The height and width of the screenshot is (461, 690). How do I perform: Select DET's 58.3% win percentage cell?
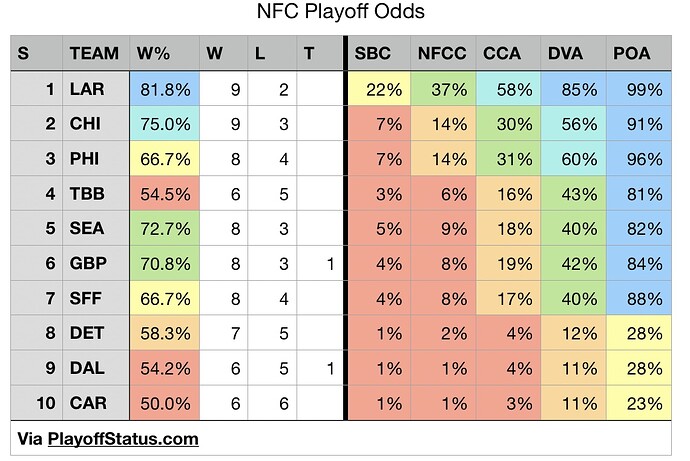coord(164,335)
